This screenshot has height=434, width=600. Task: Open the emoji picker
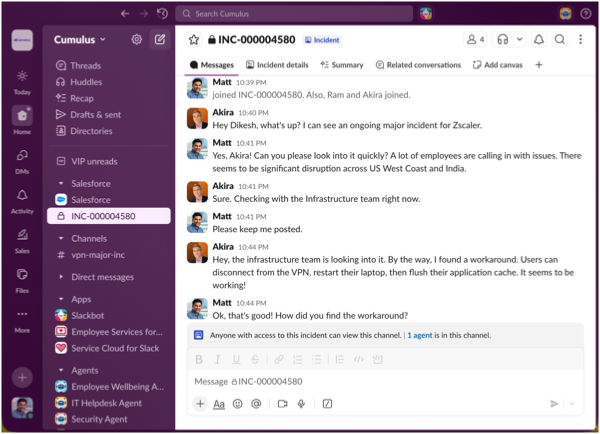[x=238, y=404]
